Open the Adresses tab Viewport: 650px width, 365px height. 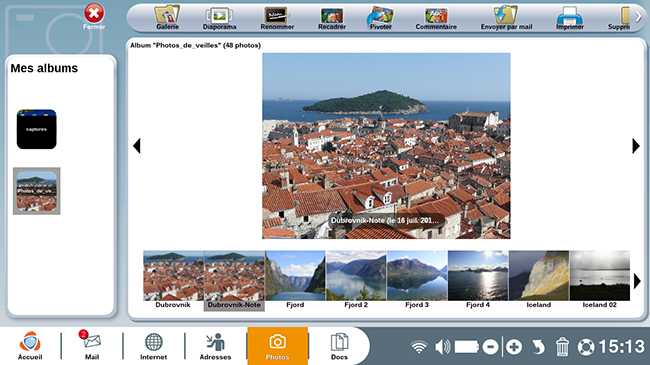click(215, 346)
